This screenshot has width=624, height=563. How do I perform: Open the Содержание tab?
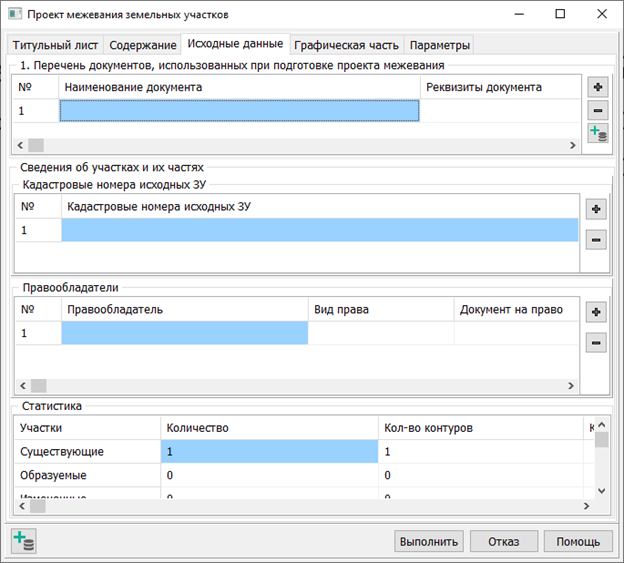click(x=143, y=45)
